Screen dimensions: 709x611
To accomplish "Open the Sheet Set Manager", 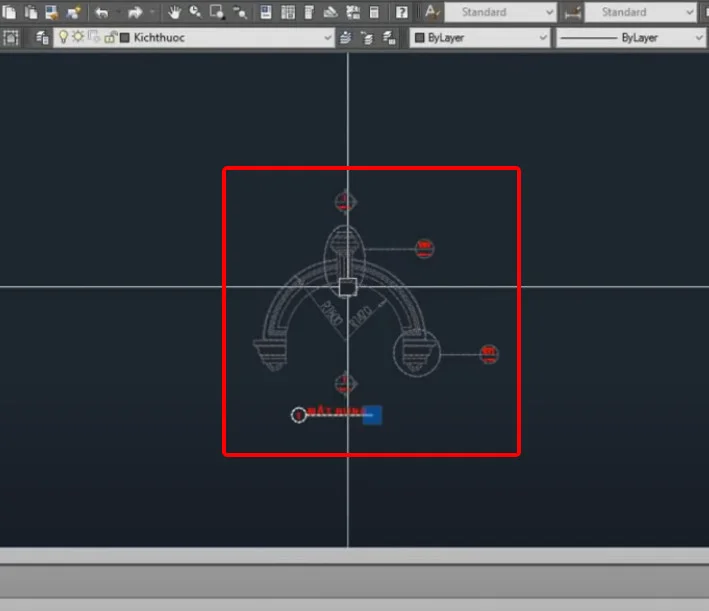I will [331, 12].
